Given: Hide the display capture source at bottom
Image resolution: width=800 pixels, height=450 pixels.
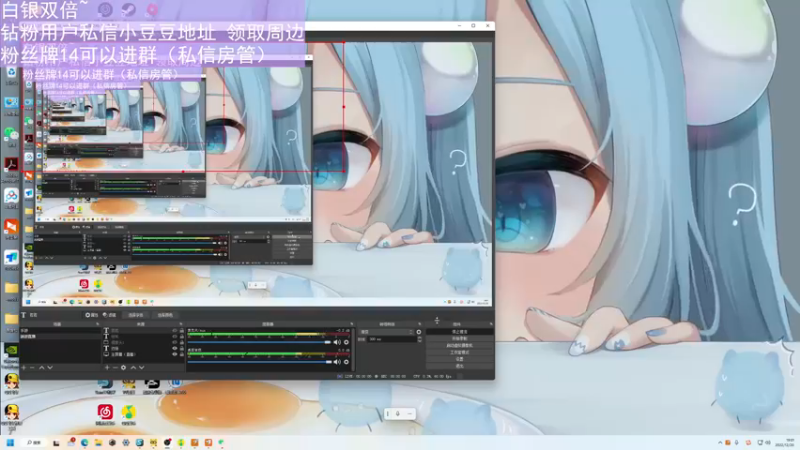Looking at the screenshot, I should pyautogui.click(x=174, y=354).
